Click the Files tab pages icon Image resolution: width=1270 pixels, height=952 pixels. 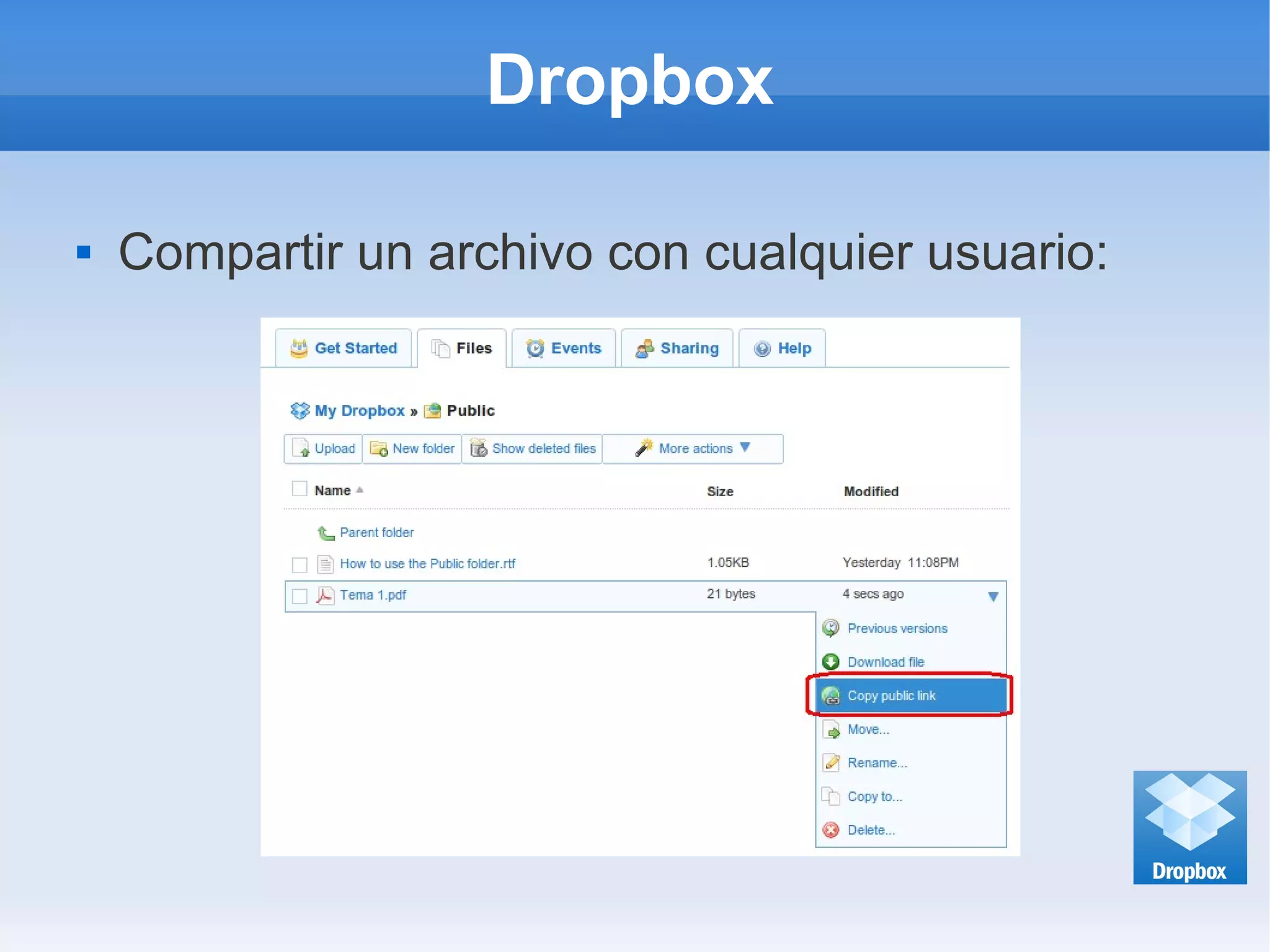point(440,349)
